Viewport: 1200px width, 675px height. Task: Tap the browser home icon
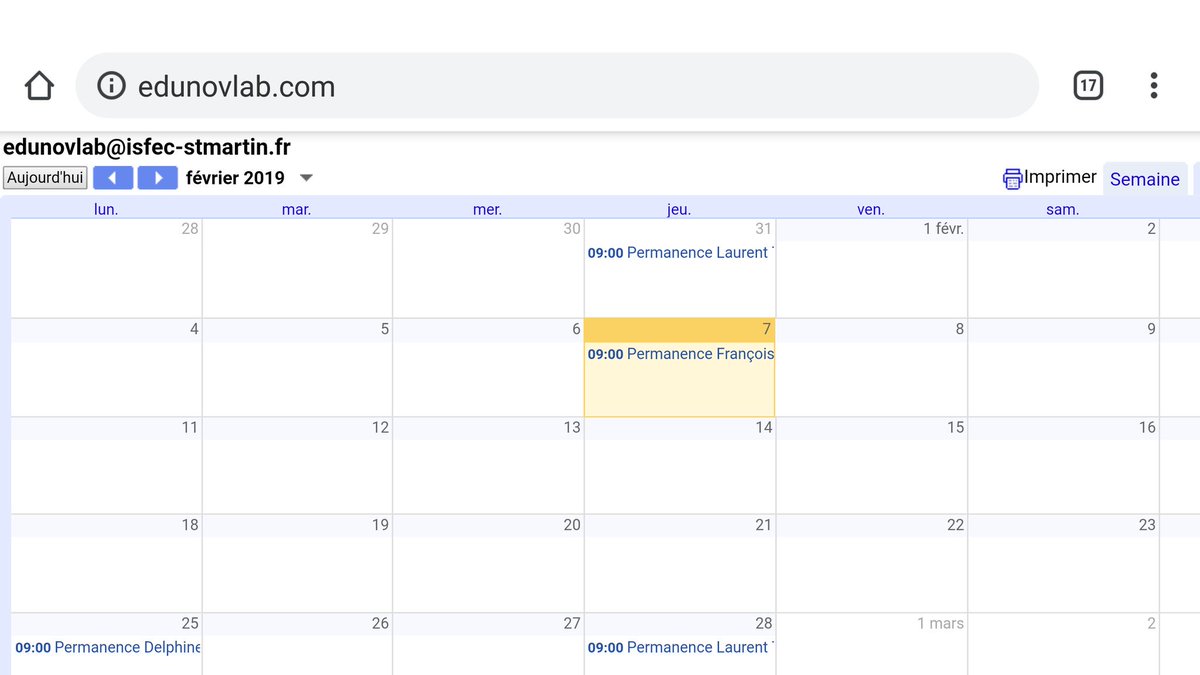tap(39, 86)
